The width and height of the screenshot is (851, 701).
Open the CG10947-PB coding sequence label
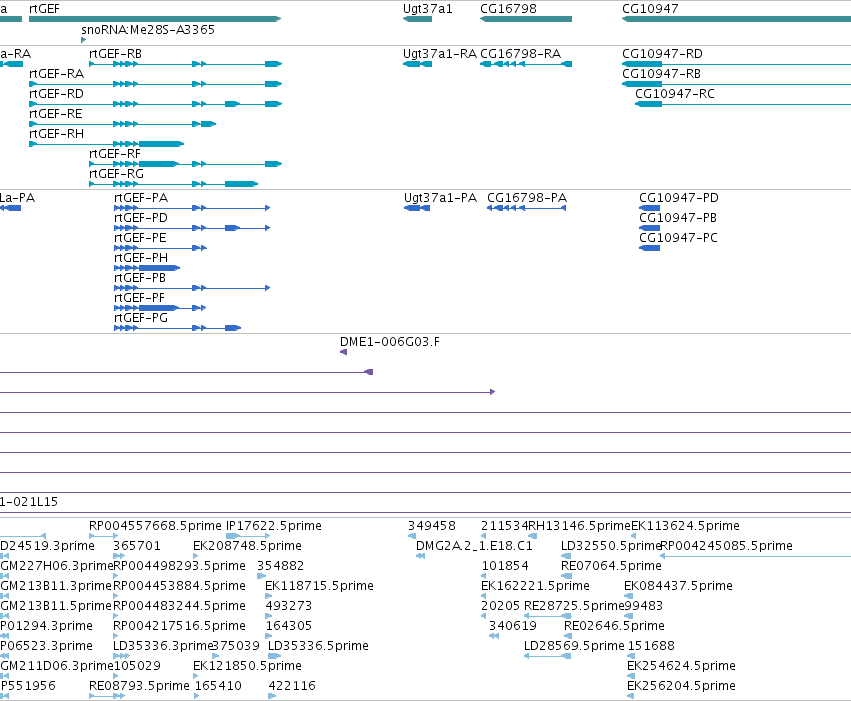(x=678, y=218)
